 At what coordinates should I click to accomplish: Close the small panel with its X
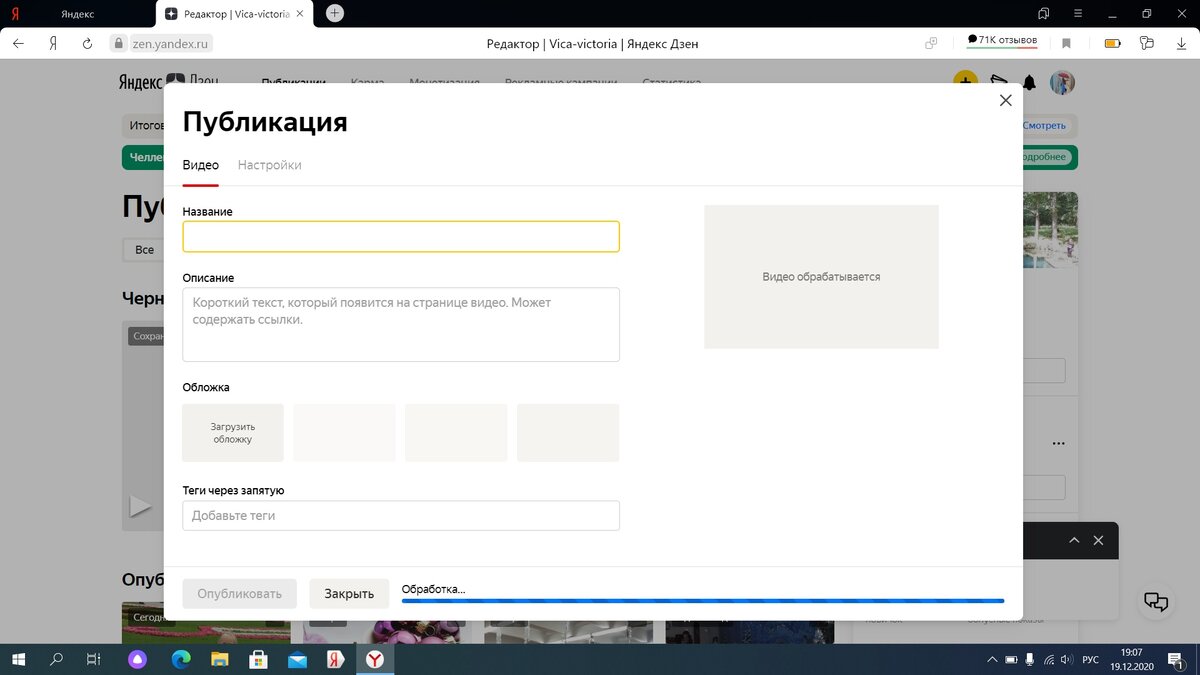tap(1098, 540)
